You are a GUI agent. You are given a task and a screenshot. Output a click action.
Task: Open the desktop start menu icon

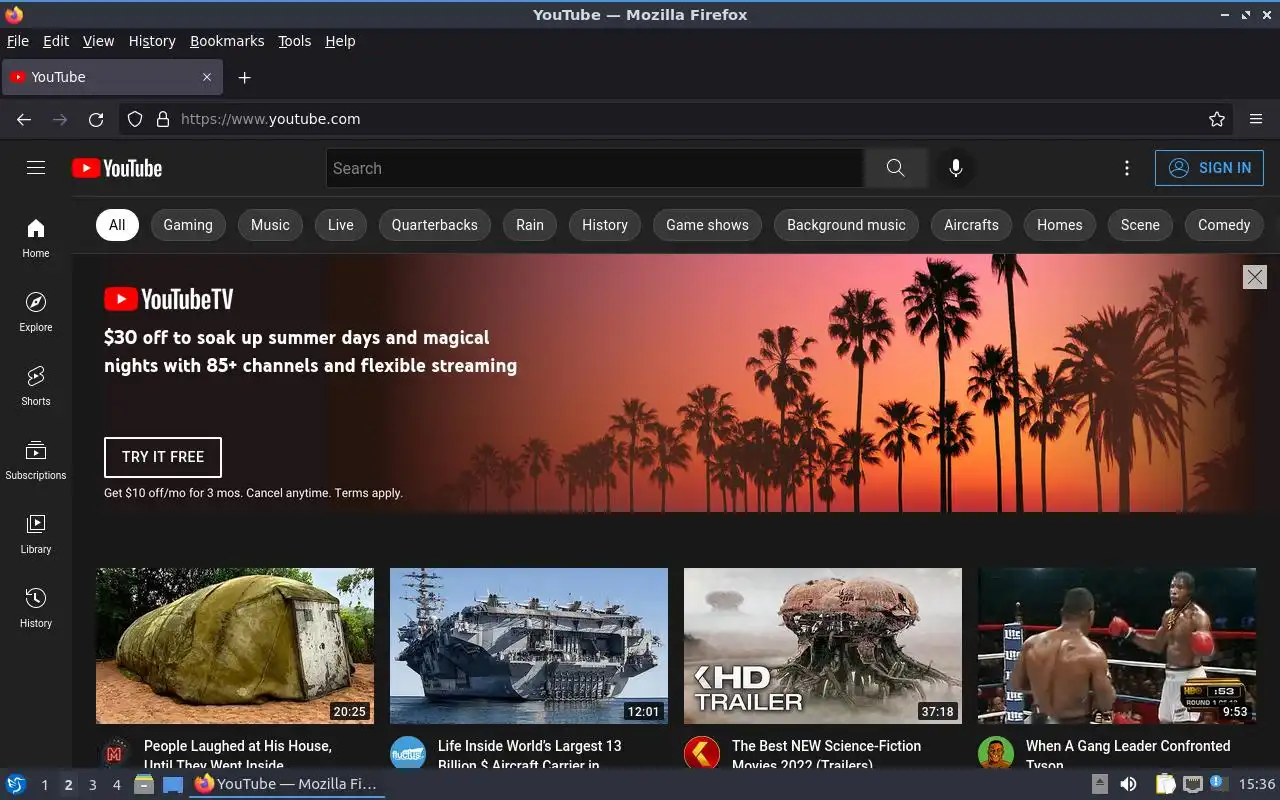(x=16, y=784)
